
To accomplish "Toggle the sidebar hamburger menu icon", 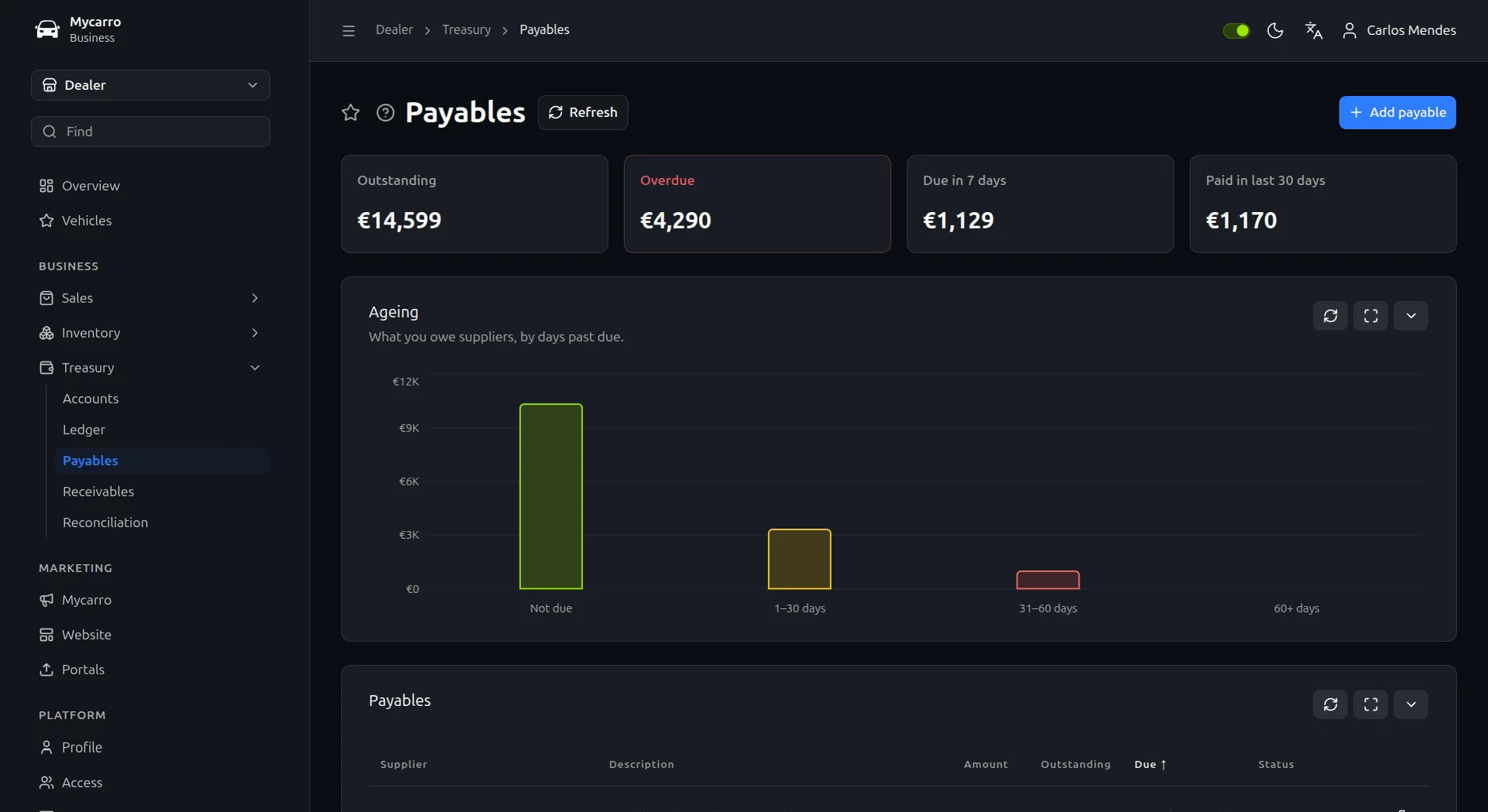I will pos(348,31).
